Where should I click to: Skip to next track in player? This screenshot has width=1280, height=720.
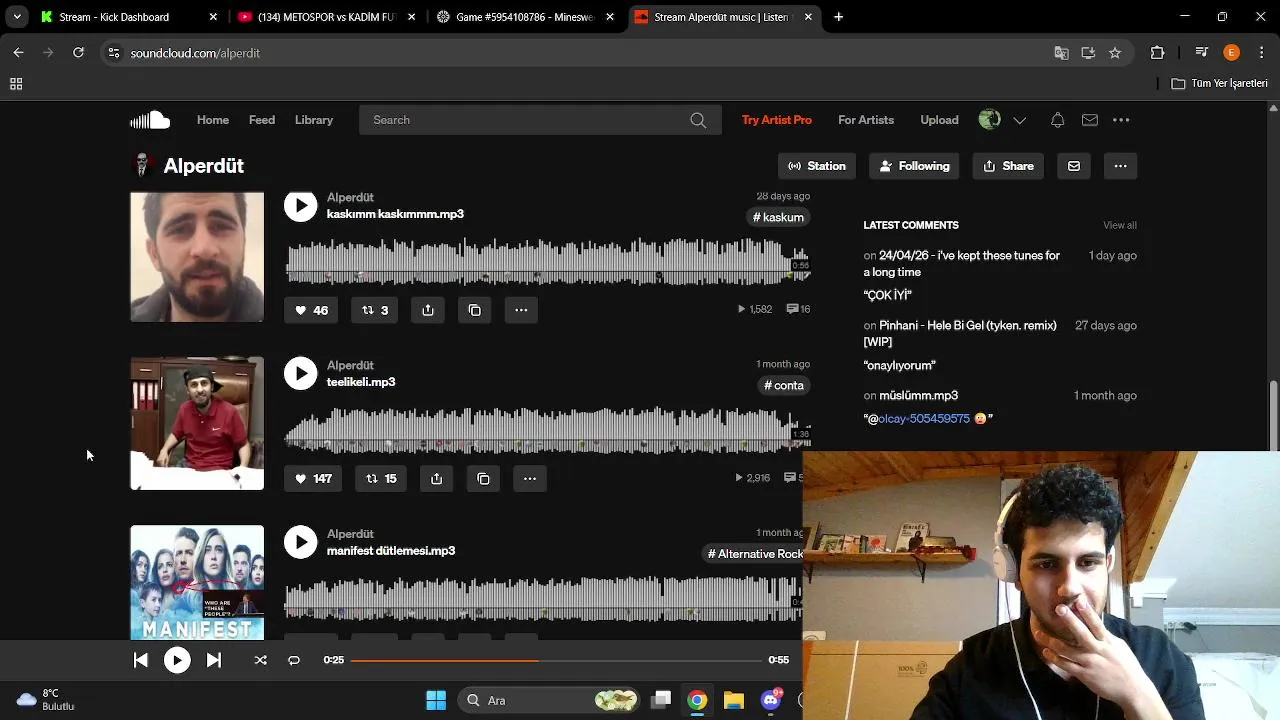point(214,660)
